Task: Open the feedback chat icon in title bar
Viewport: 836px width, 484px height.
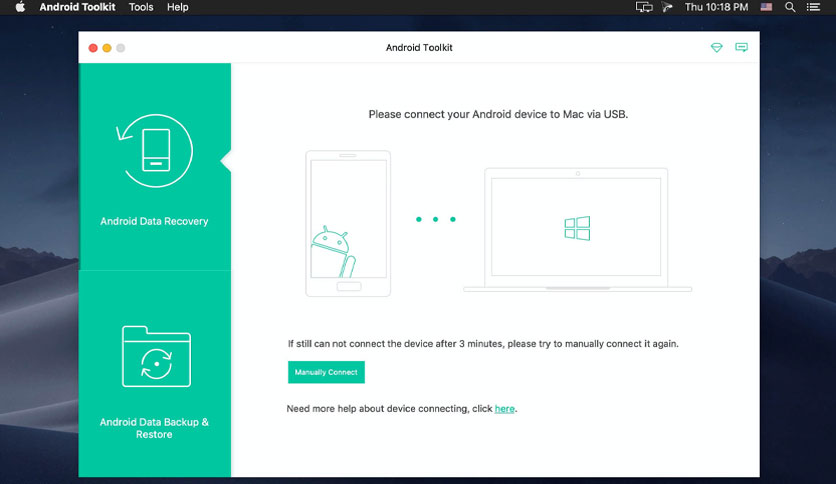Action: [741, 47]
